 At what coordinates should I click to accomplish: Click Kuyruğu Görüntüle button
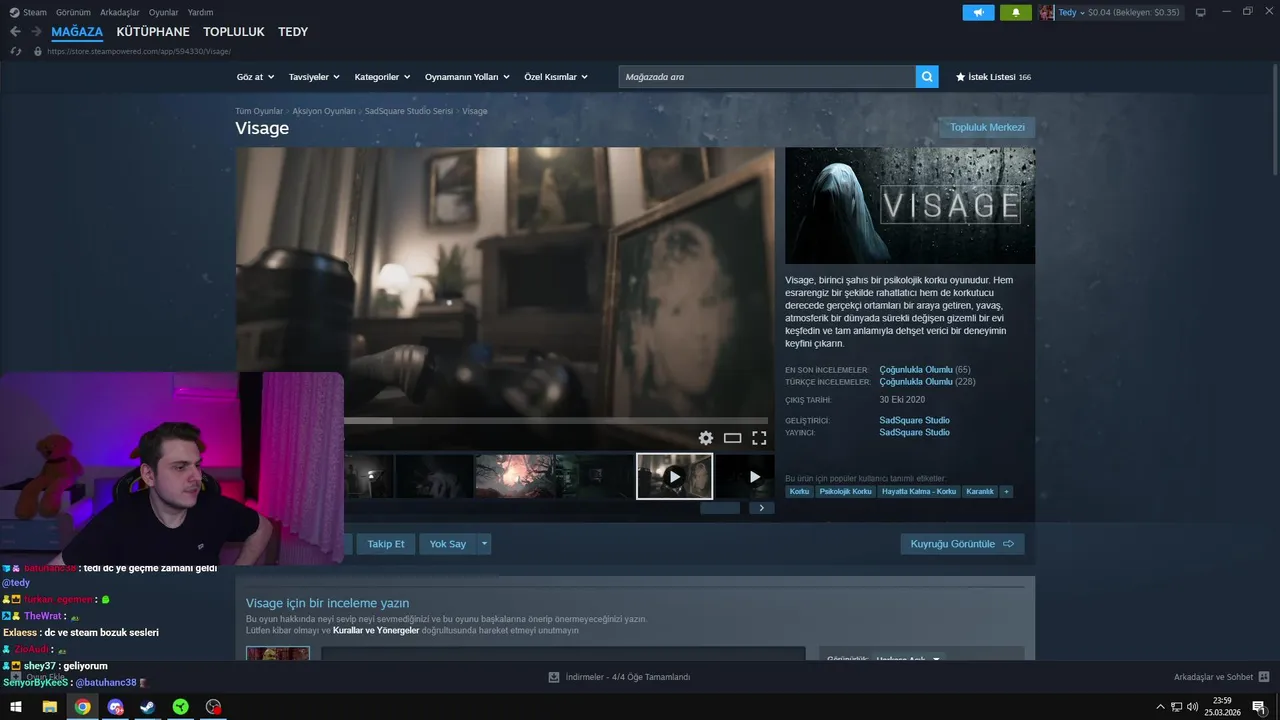click(962, 544)
